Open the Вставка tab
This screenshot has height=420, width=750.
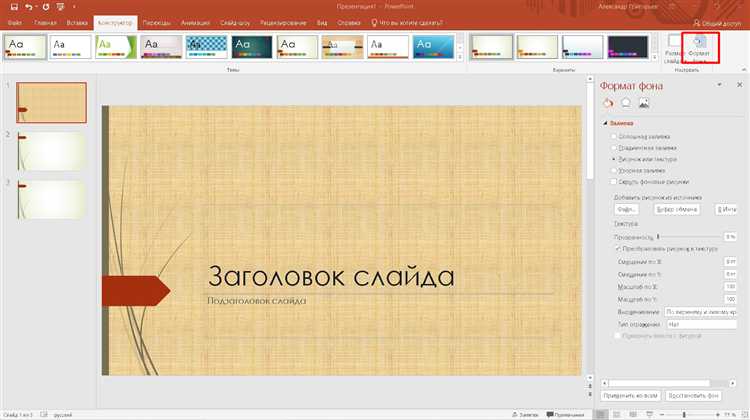(x=77, y=22)
